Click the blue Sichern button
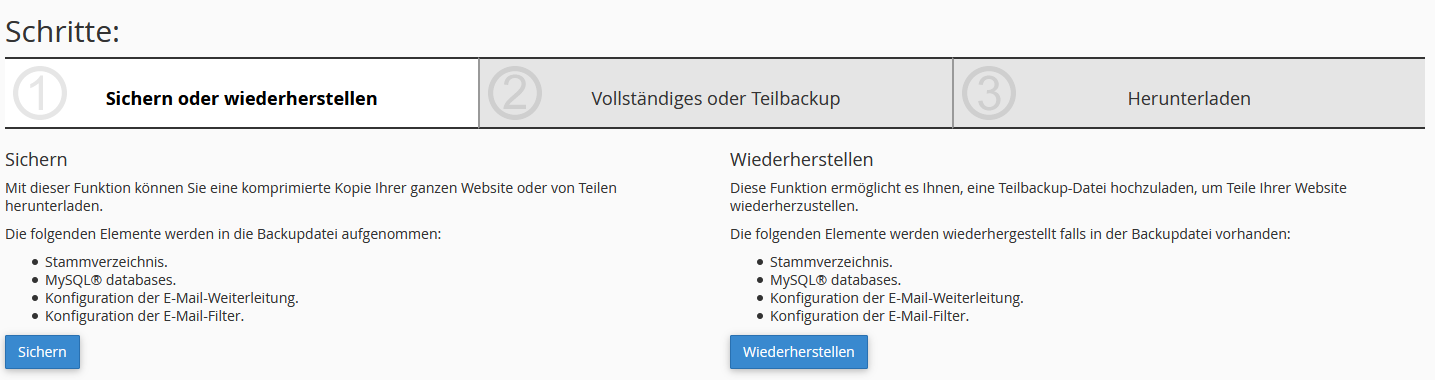This screenshot has height=380, width=1435. [x=42, y=352]
